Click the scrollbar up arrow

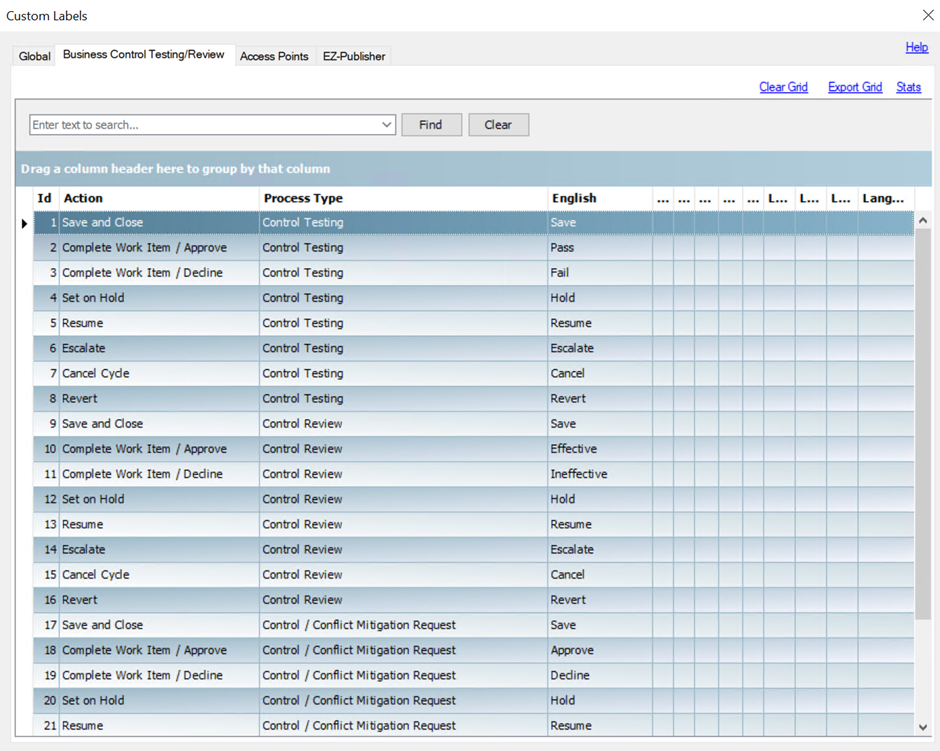(923, 221)
